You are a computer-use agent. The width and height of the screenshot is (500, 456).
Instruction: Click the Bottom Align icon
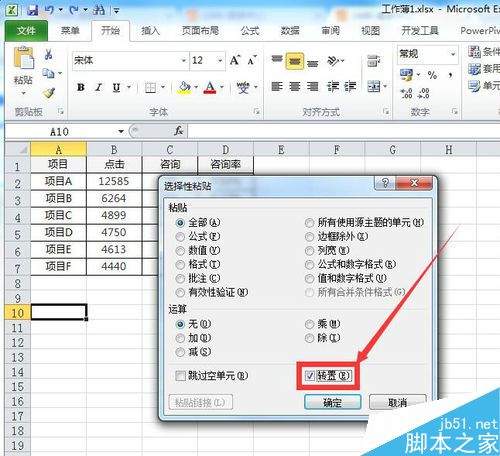(313, 62)
